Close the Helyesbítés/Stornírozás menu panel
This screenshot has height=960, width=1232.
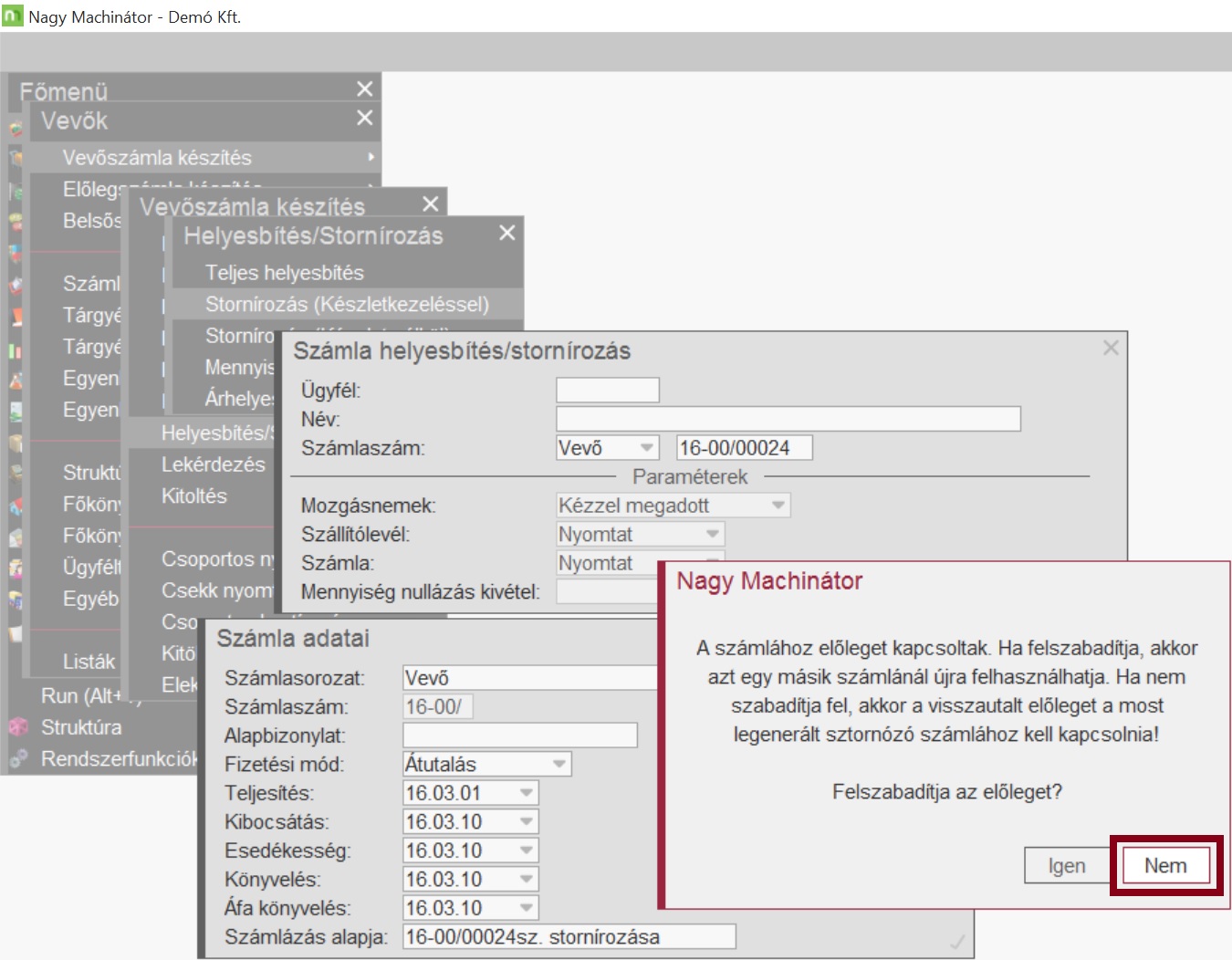[507, 233]
